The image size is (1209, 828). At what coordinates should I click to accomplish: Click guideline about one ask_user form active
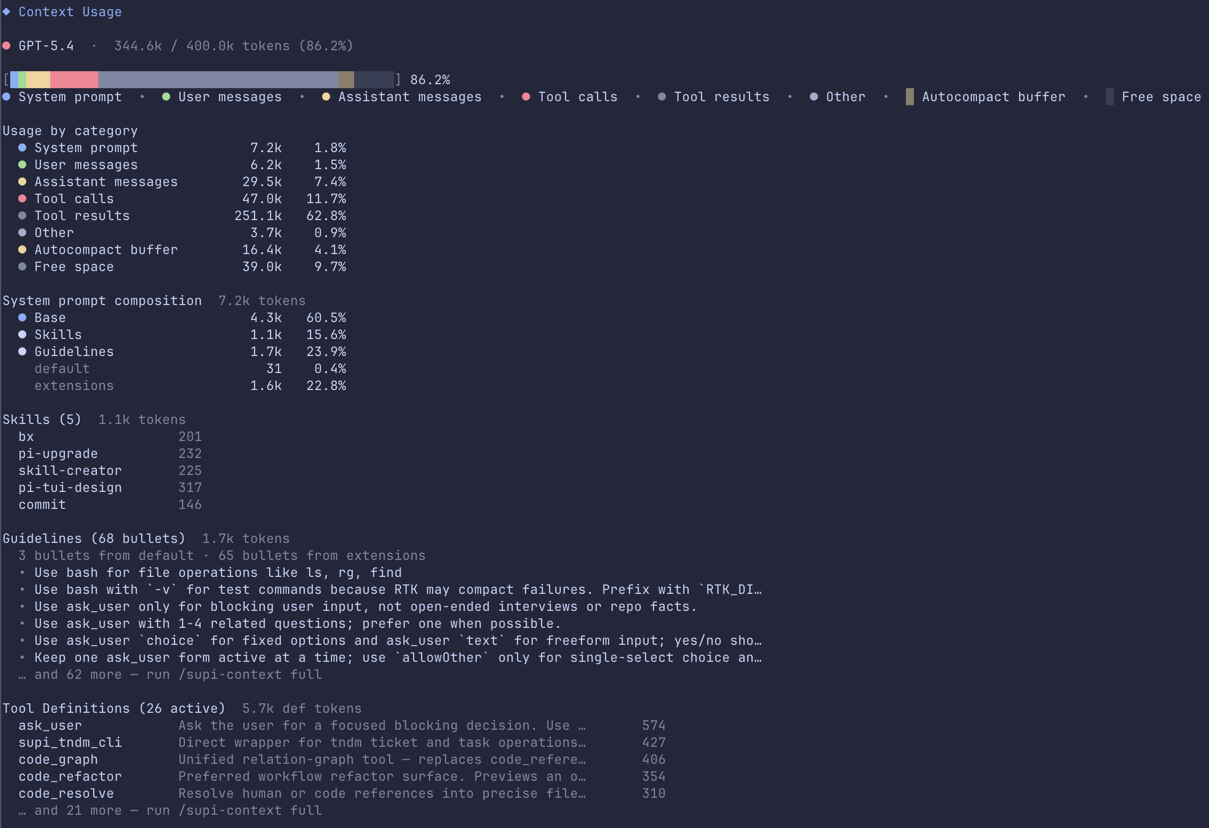(x=390, y=658)
